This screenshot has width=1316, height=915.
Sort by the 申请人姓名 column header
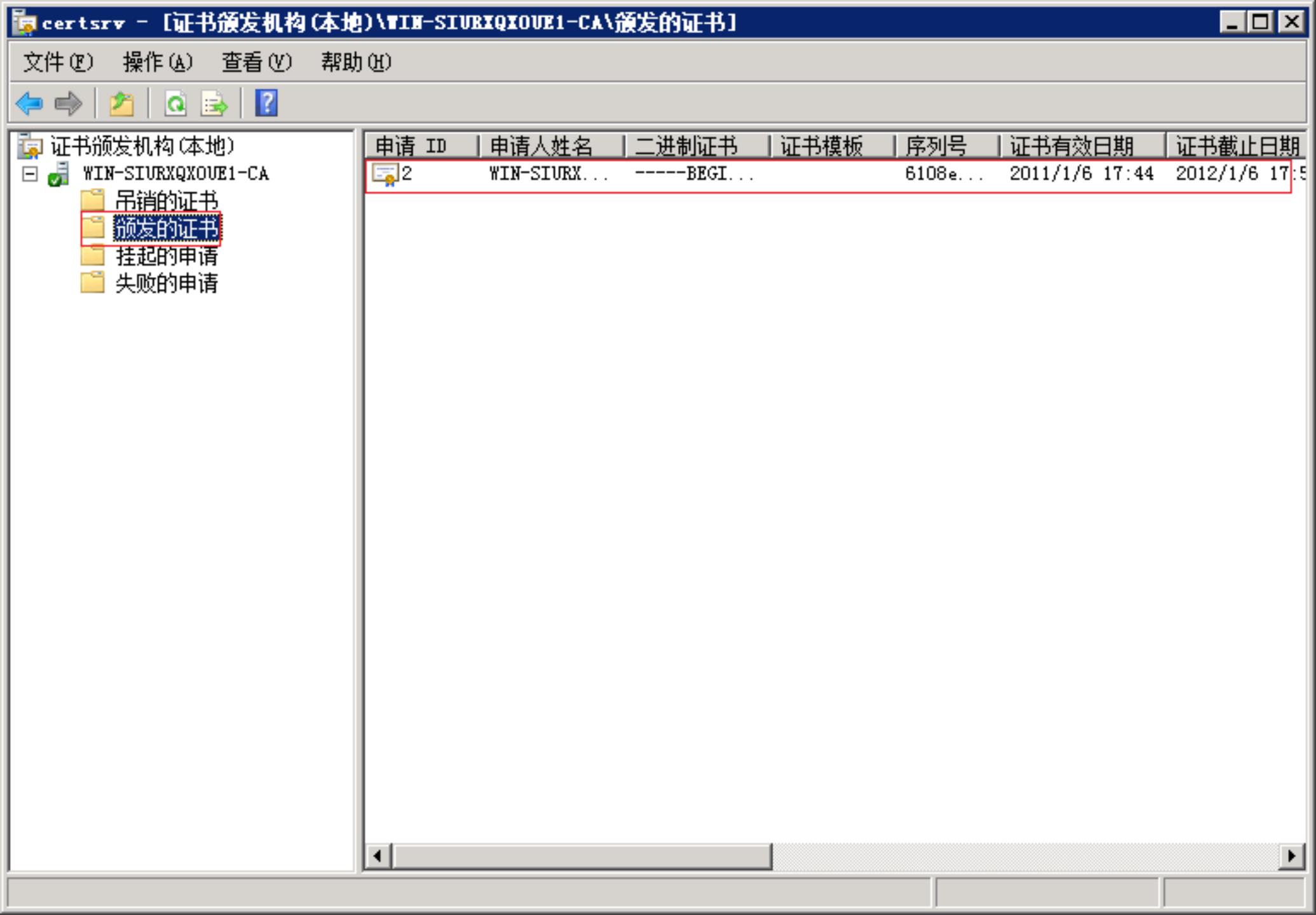552,146
